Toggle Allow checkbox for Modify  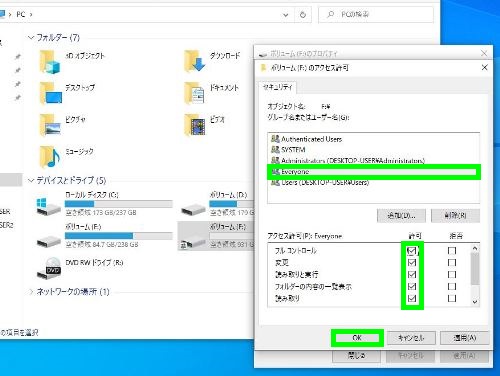412,262
